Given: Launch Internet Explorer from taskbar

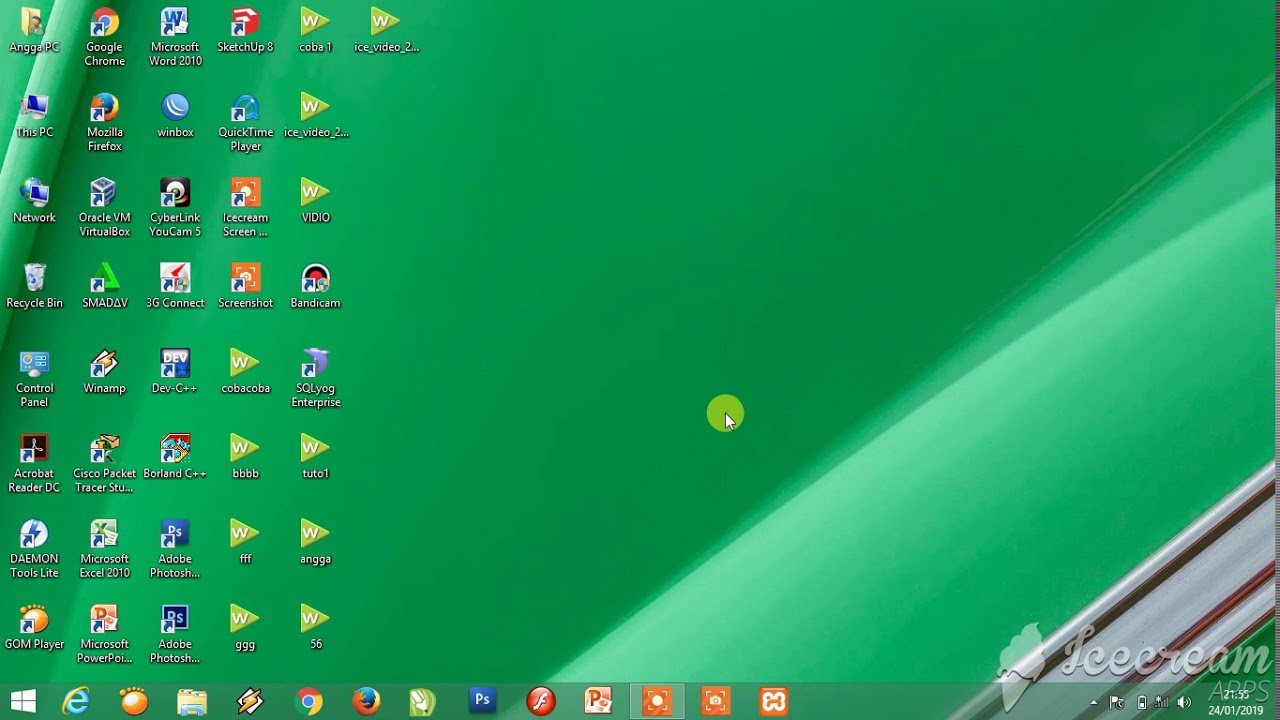Looking at the screenshot, I should (x=76, y=701).
